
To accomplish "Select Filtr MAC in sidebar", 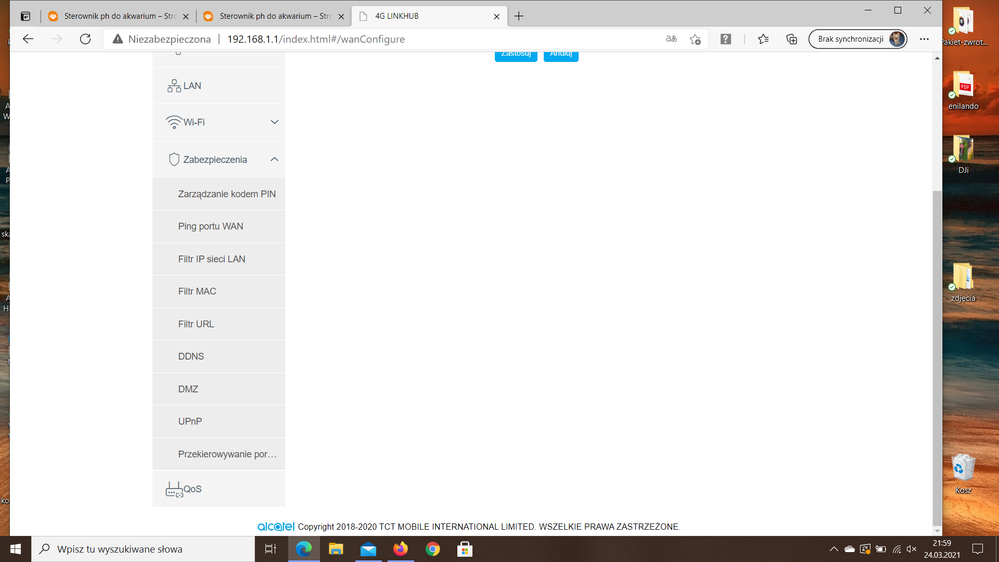I will tap(197, 291).
